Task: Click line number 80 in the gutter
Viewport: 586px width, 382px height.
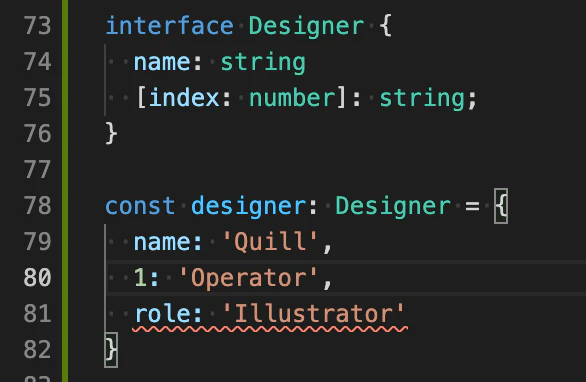Action: click(x=37, y=277)
